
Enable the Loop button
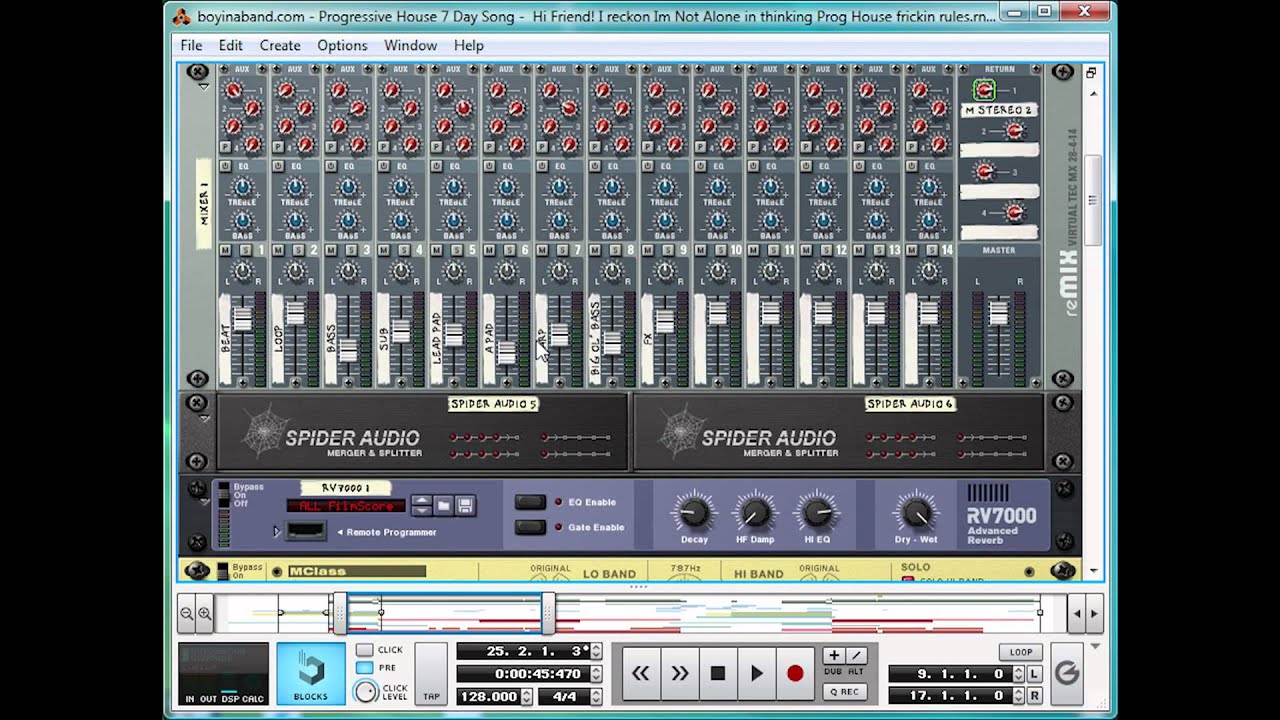coord(1021,652)
